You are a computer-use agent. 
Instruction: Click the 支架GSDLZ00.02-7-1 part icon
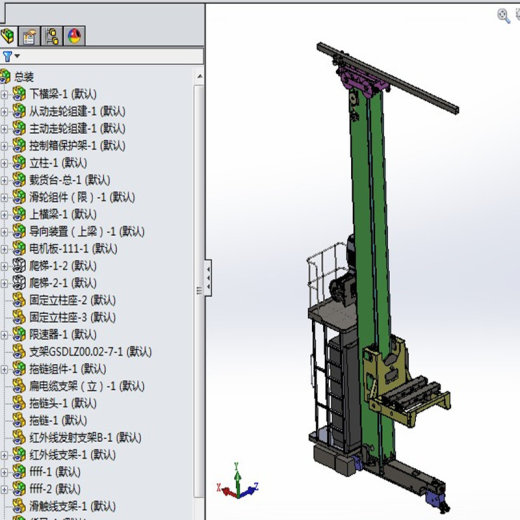tap(19, 351)
